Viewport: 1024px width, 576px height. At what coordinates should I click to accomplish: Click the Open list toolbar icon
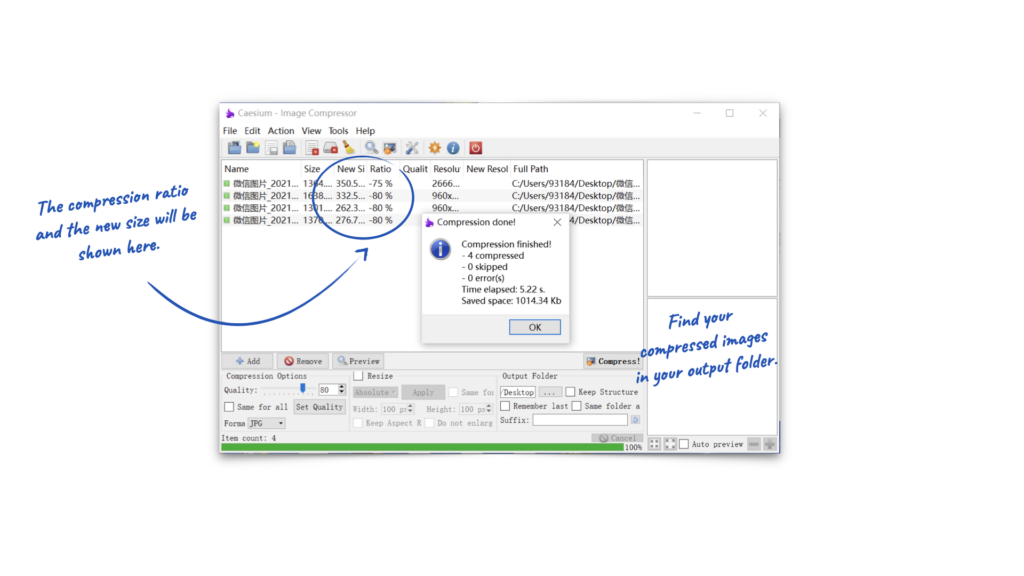pyautogui.click(x=290, y=148)
